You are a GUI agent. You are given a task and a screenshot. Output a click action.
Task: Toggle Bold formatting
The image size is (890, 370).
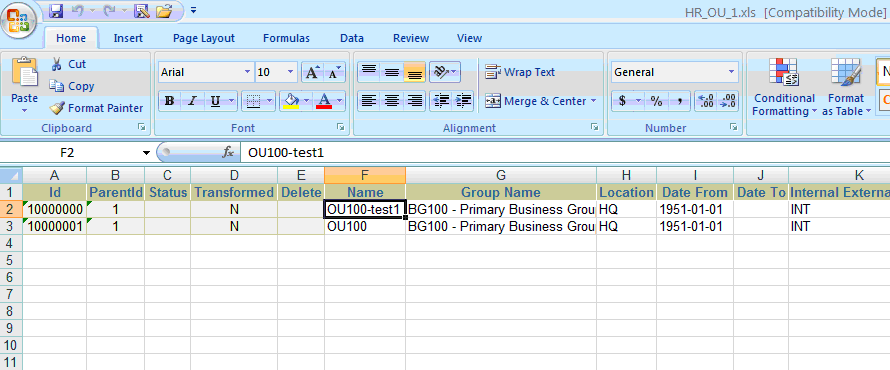pos(169,102)
